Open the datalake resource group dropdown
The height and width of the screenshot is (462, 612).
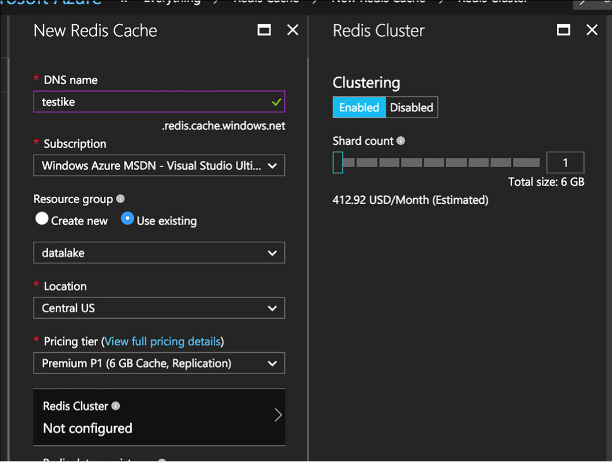tap(159, 253)
